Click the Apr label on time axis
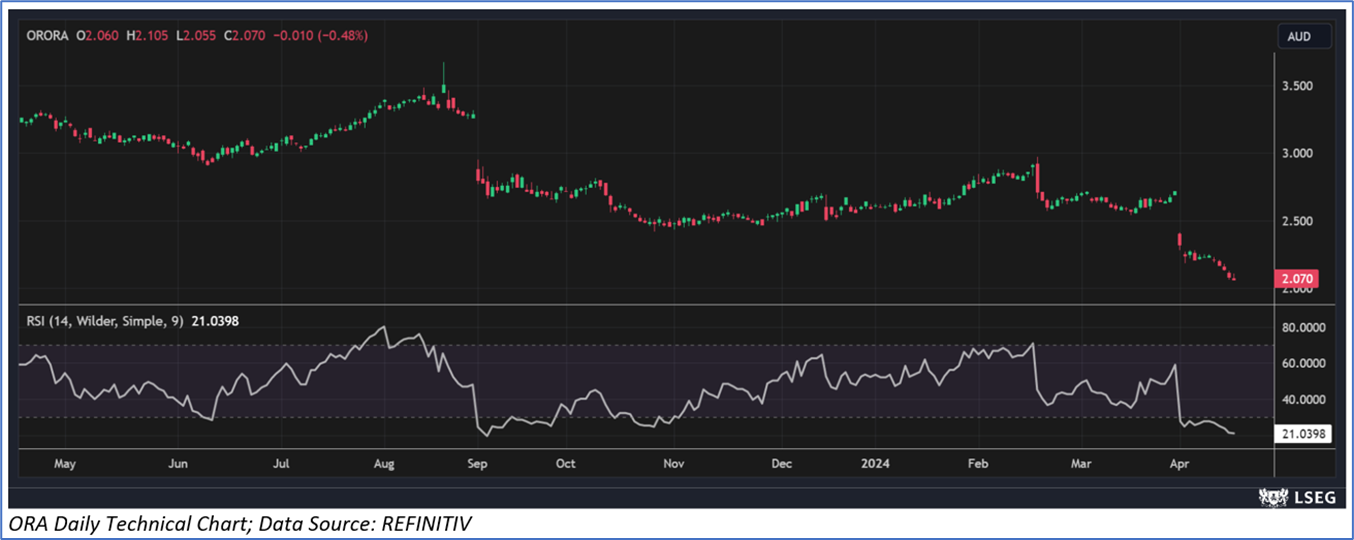Screen dimensions: 1354x540 [1179, 464]
